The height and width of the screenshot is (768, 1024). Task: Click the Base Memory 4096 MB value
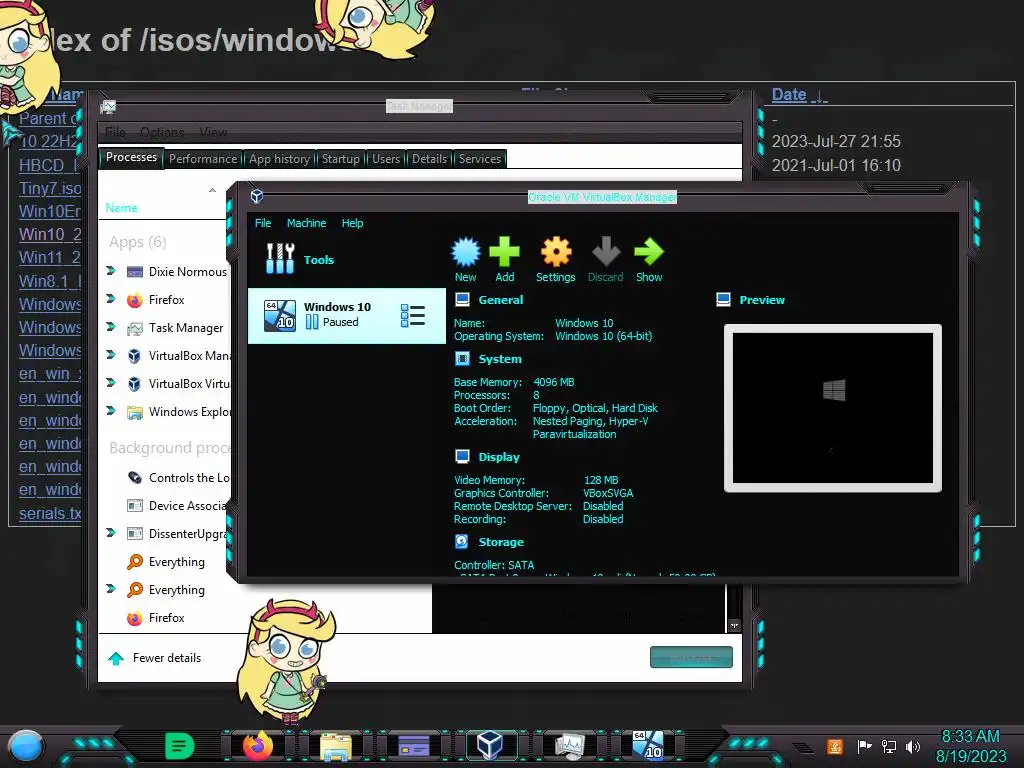pyautogui.click(x=554, y=382)
